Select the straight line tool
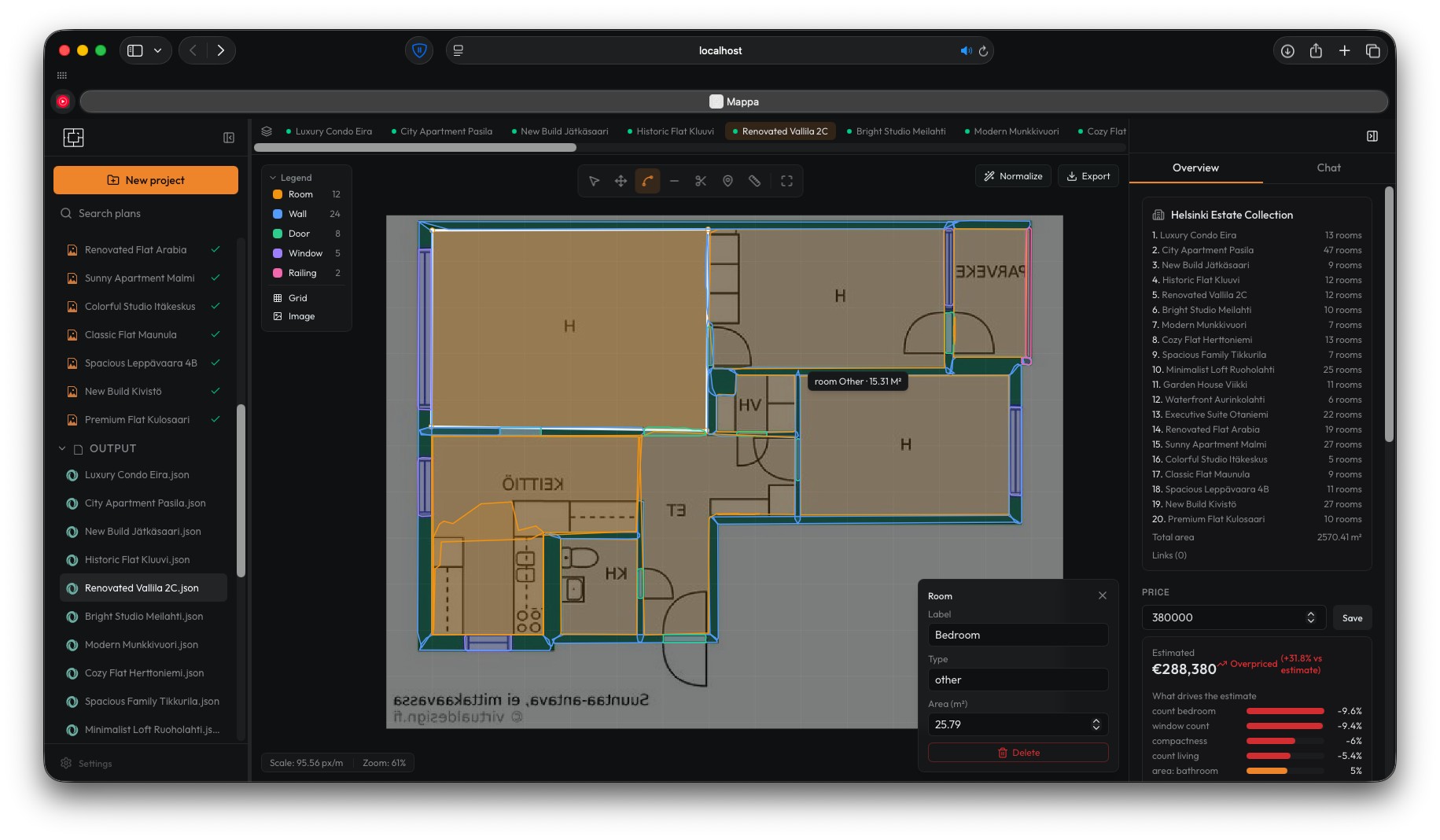 (x=674, y=181)
